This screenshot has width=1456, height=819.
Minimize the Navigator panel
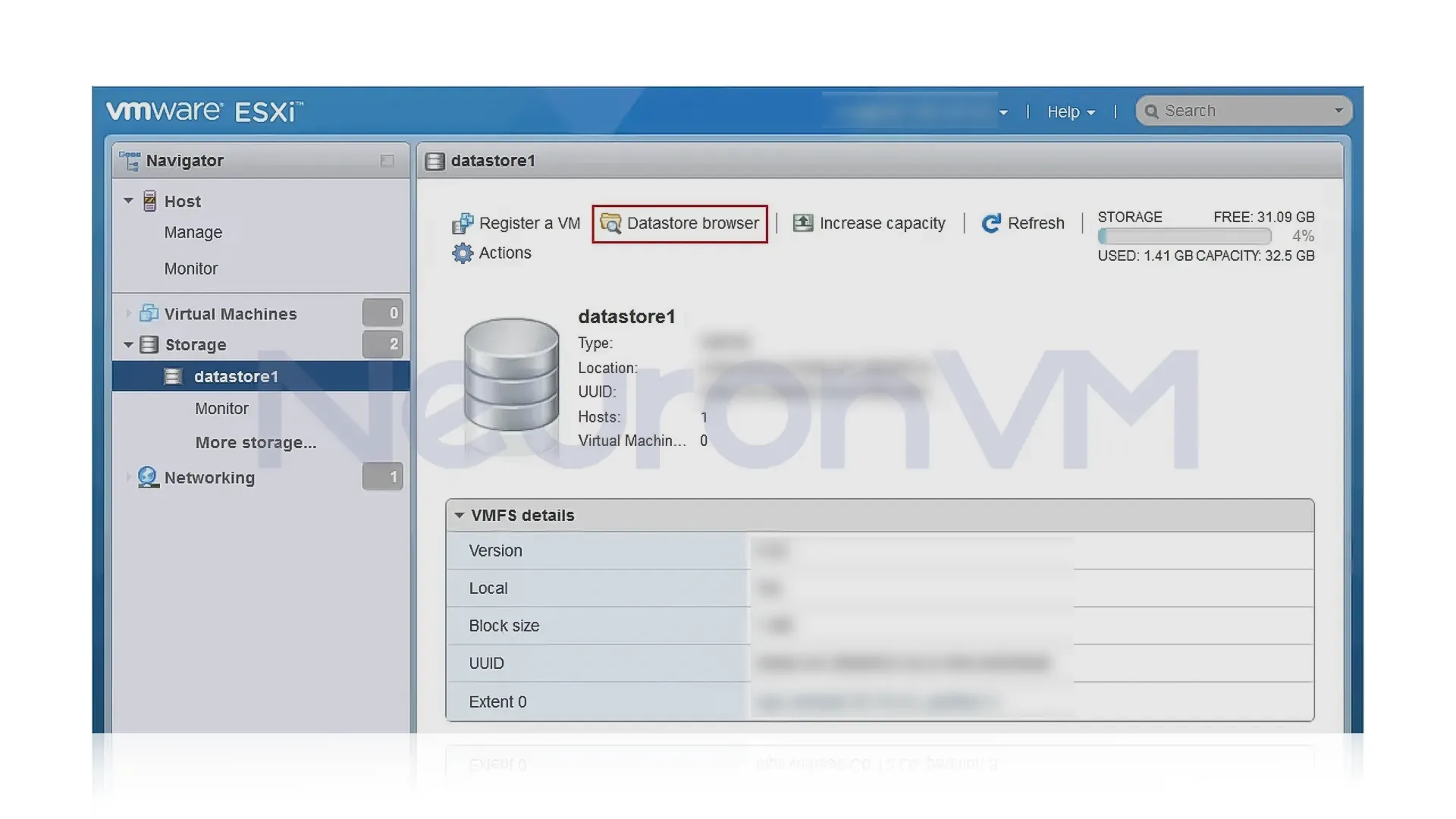(387, 161)
